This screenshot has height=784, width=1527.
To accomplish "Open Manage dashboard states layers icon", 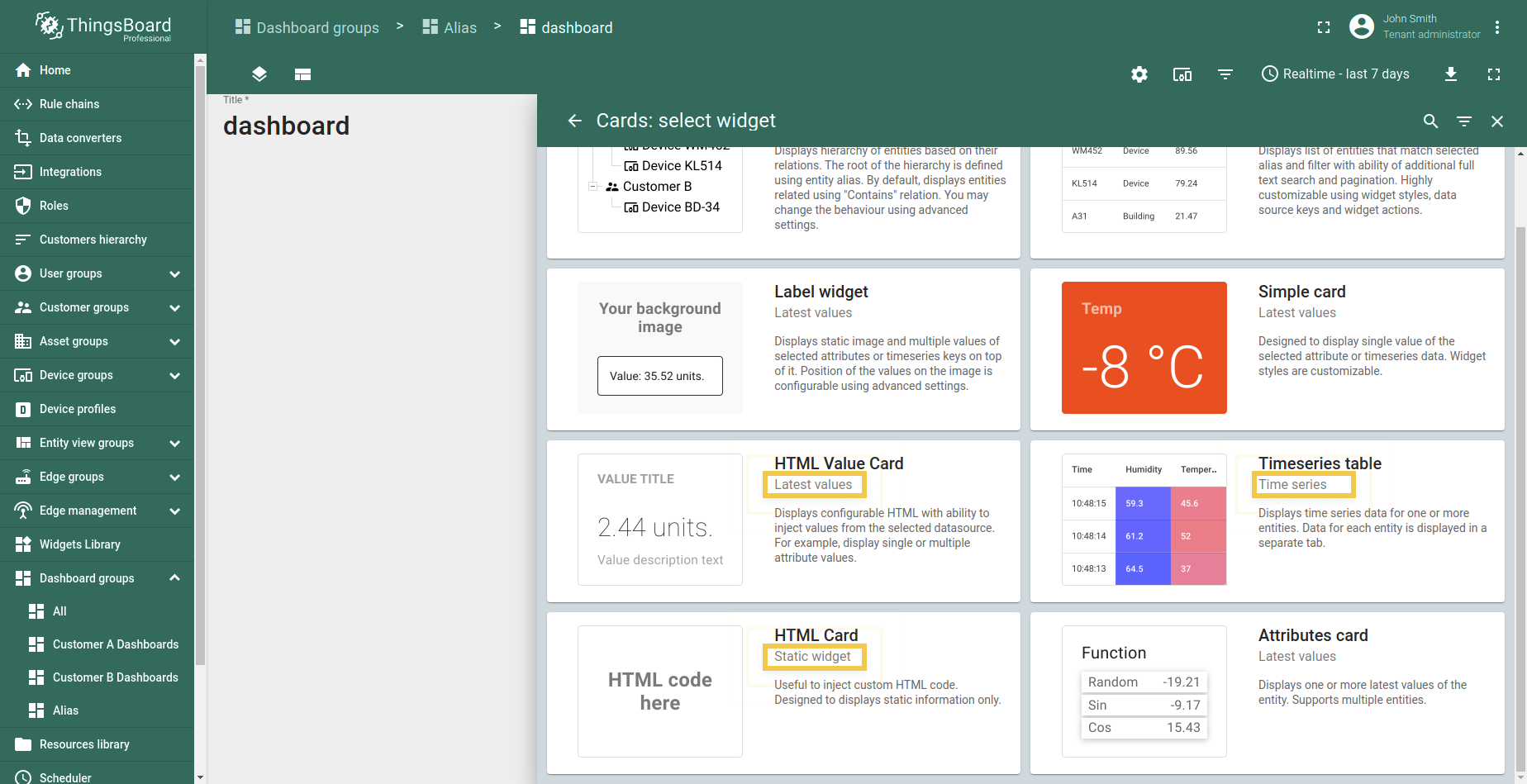I will (x=259, y=74).
